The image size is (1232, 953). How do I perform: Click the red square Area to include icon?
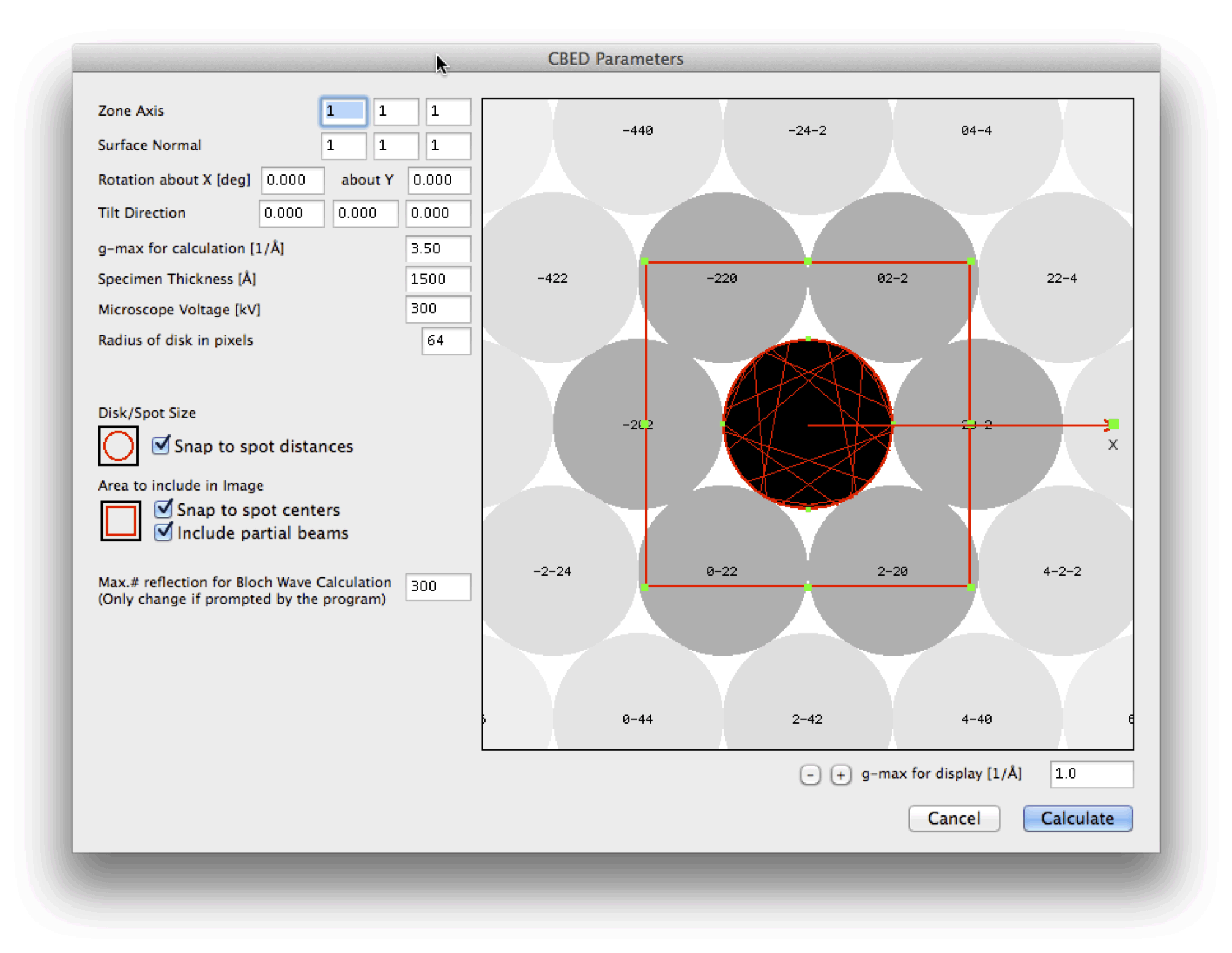[121, 521]
